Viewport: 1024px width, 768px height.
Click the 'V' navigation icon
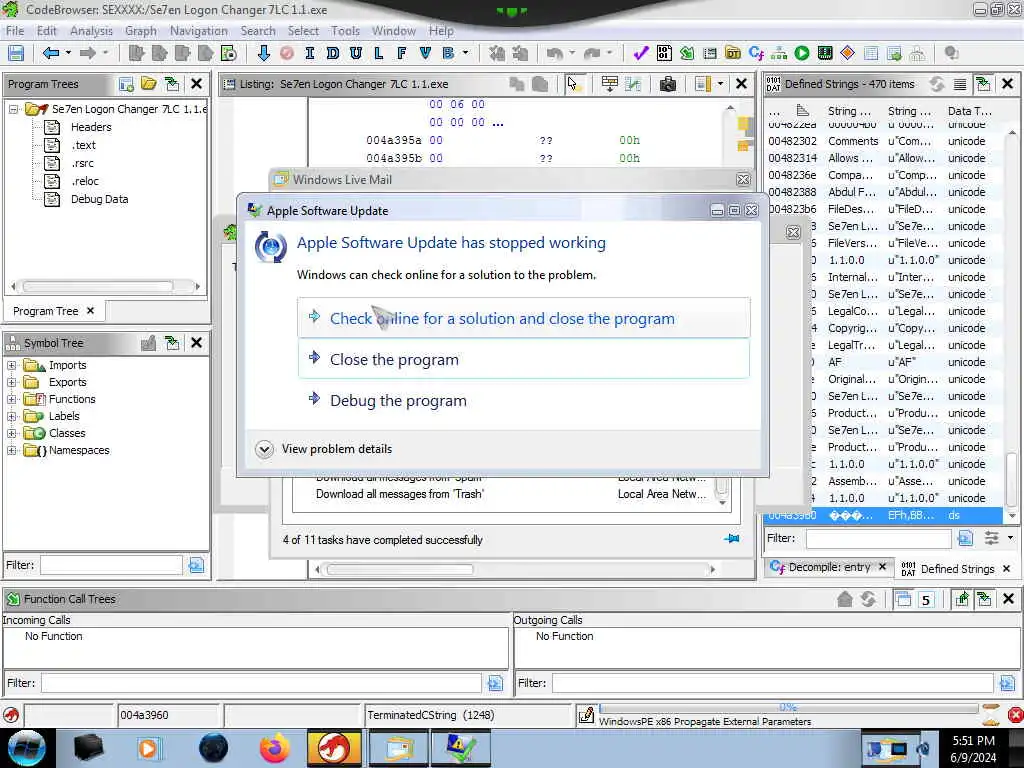425,54
